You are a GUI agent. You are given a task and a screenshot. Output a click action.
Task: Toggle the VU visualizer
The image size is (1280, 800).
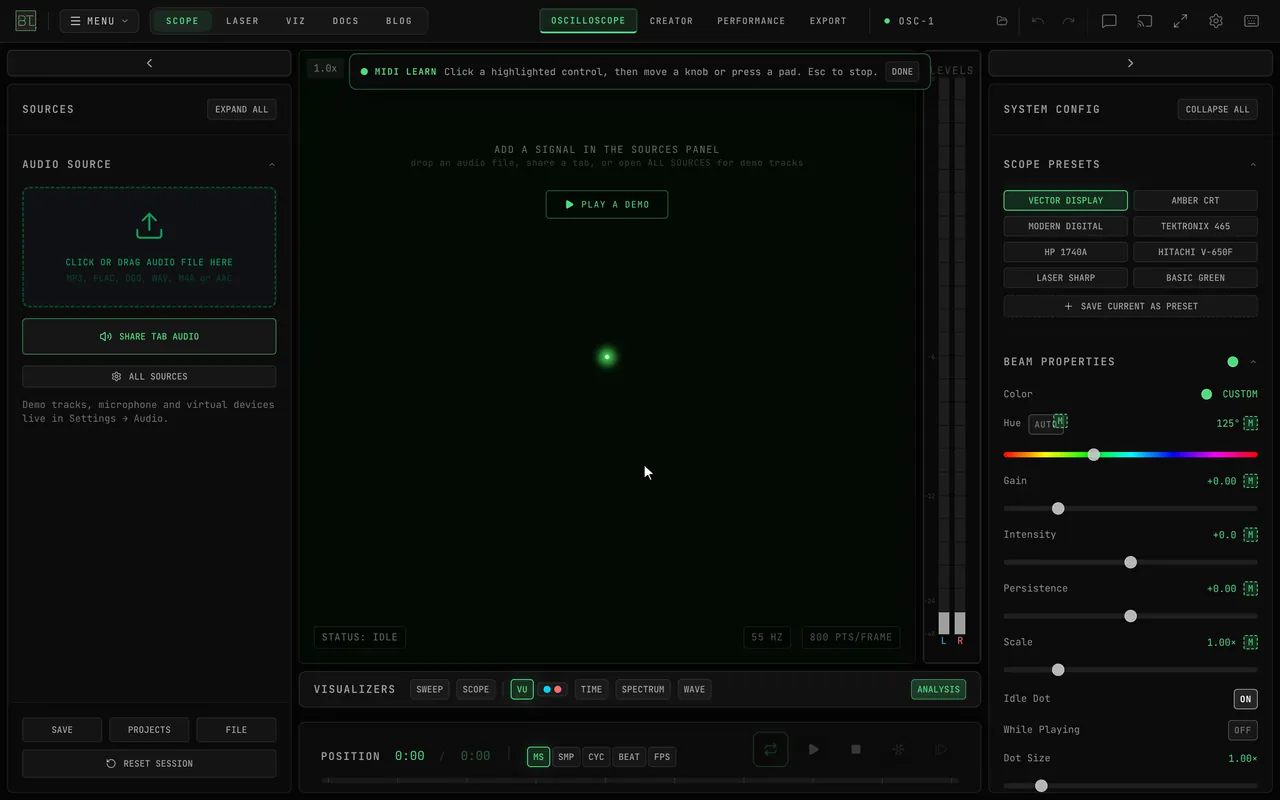click(522, 689)
